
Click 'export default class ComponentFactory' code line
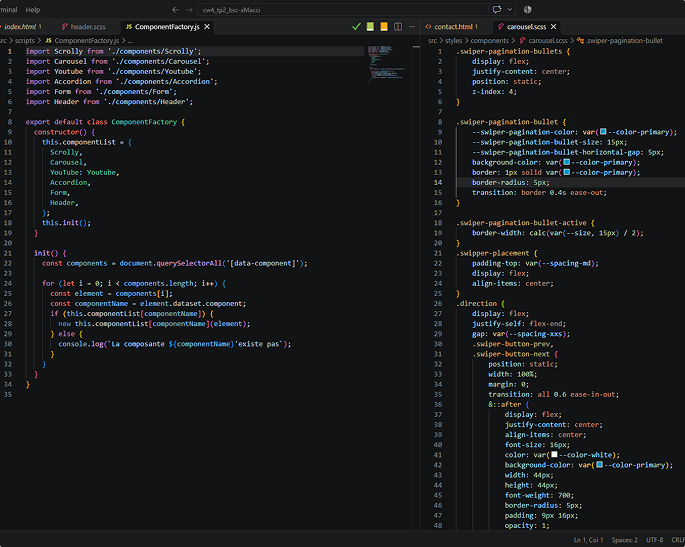point(105,122)
